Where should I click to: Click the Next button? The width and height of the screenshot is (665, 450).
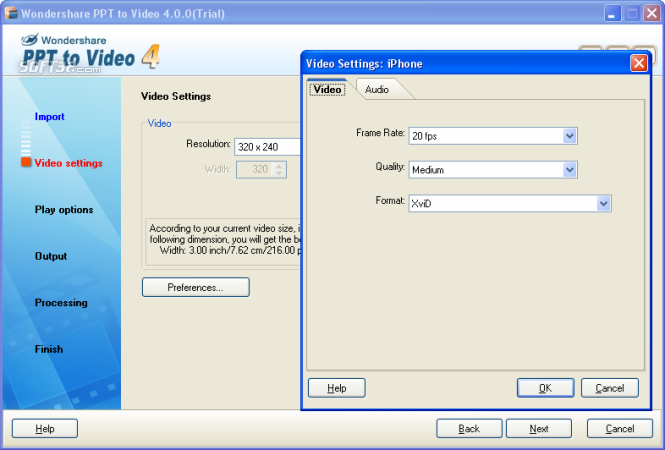pyautogui.click(x=539, y=429)
